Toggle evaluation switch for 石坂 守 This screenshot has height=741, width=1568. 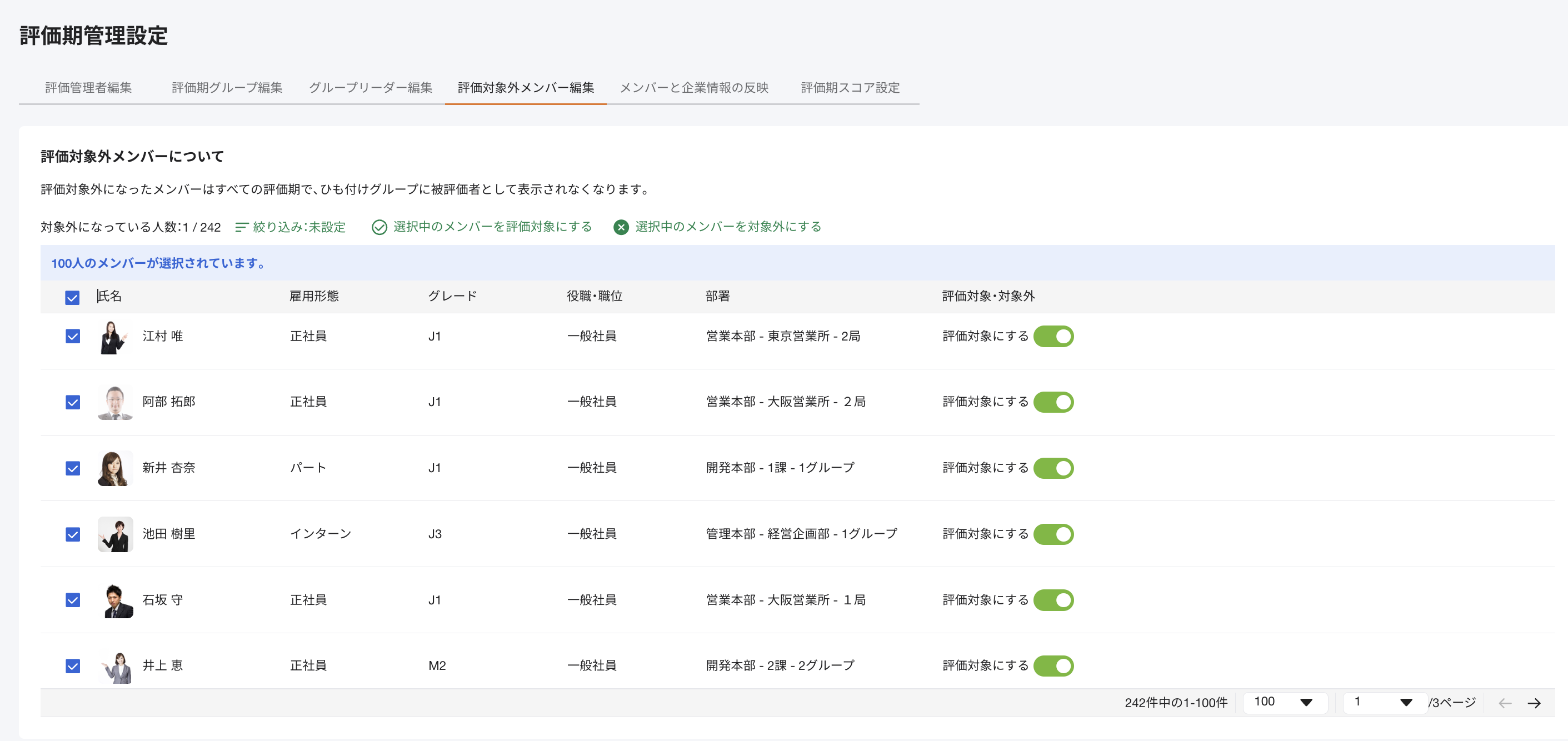(1053, 600)
